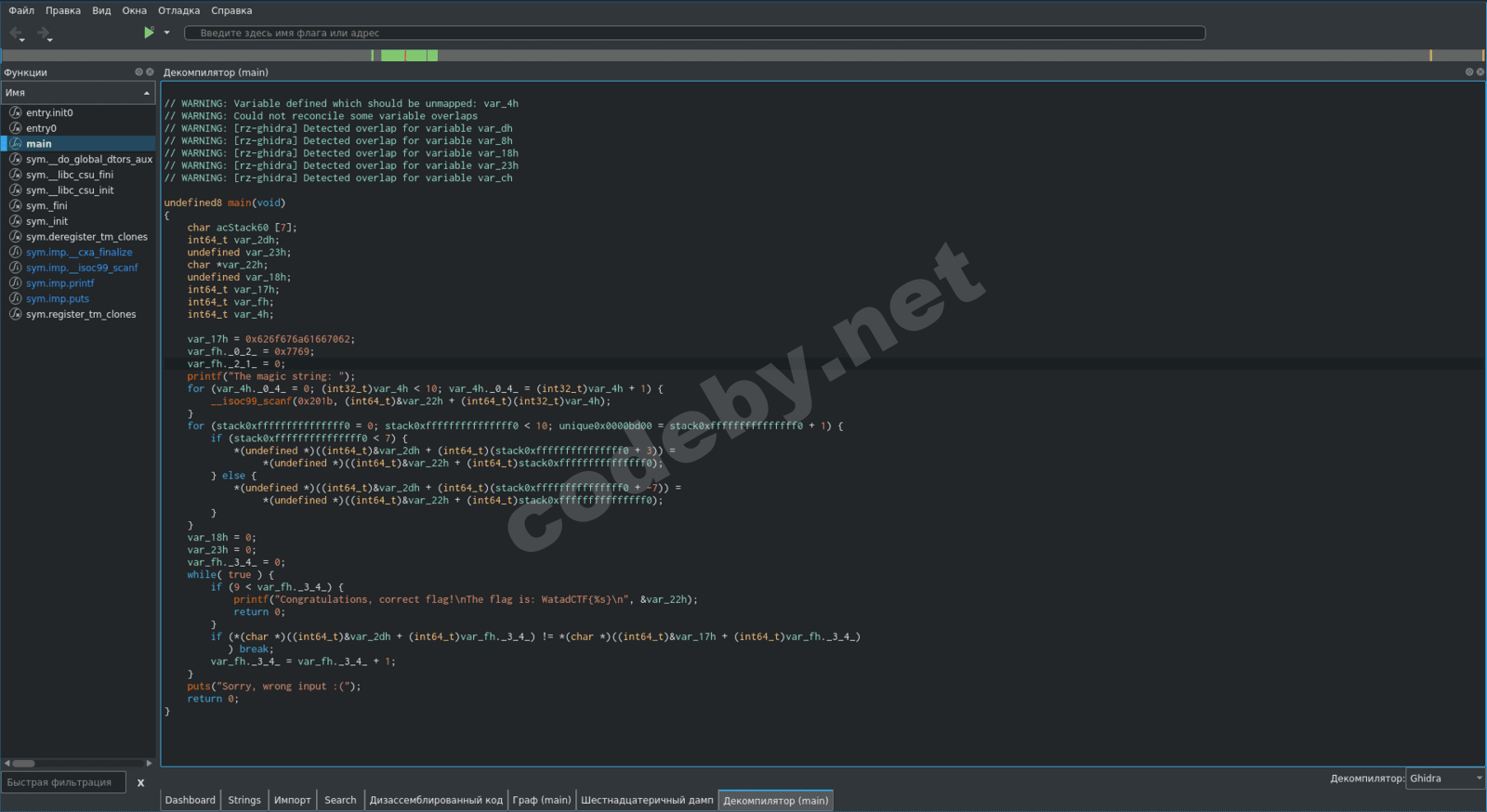The height and width of the screenshot is (812, 1487).
Task: Click the flag or address input field
Action: tap(694, 33)
